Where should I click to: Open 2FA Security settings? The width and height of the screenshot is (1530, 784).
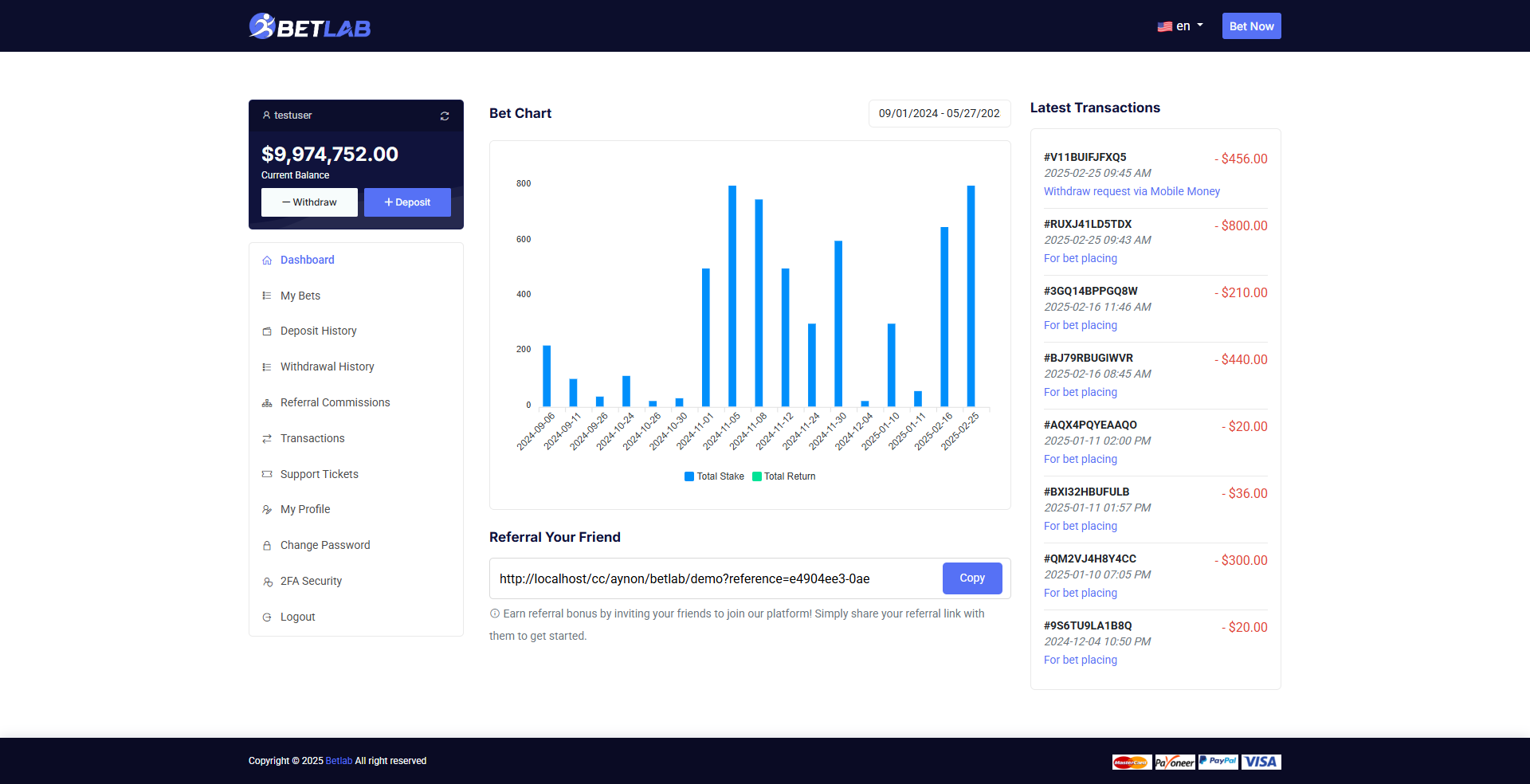point(311,581)
